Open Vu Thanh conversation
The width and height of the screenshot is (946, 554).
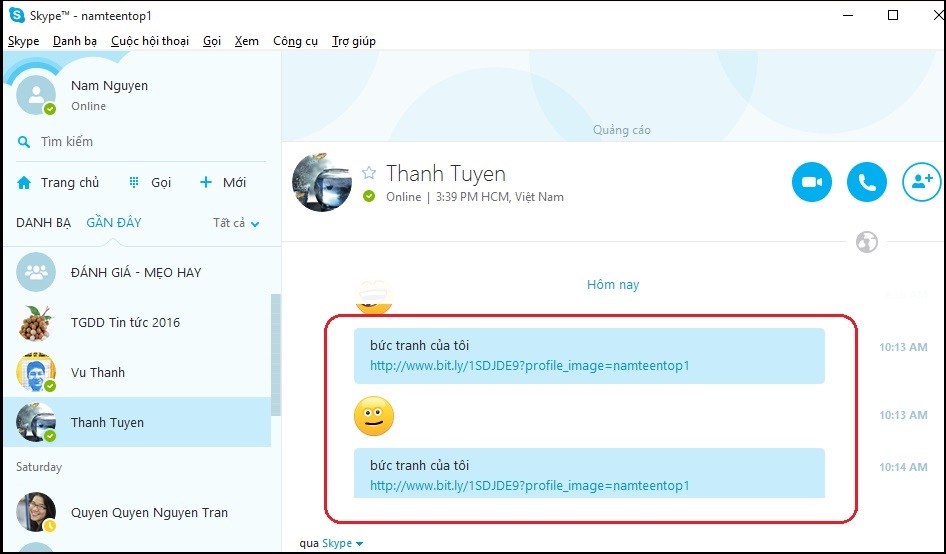pyautogui.click(x=137, y=372)
